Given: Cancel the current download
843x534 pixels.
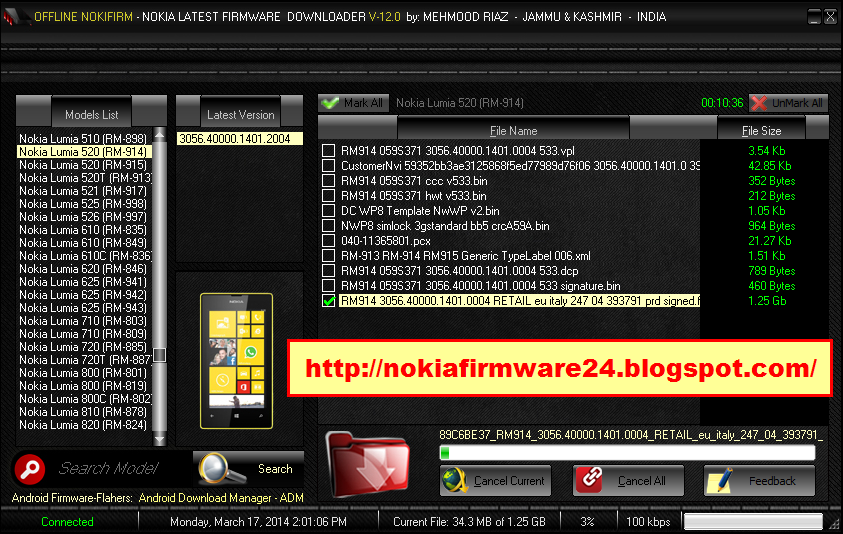Looking at the screenshot, I should 495,480.
